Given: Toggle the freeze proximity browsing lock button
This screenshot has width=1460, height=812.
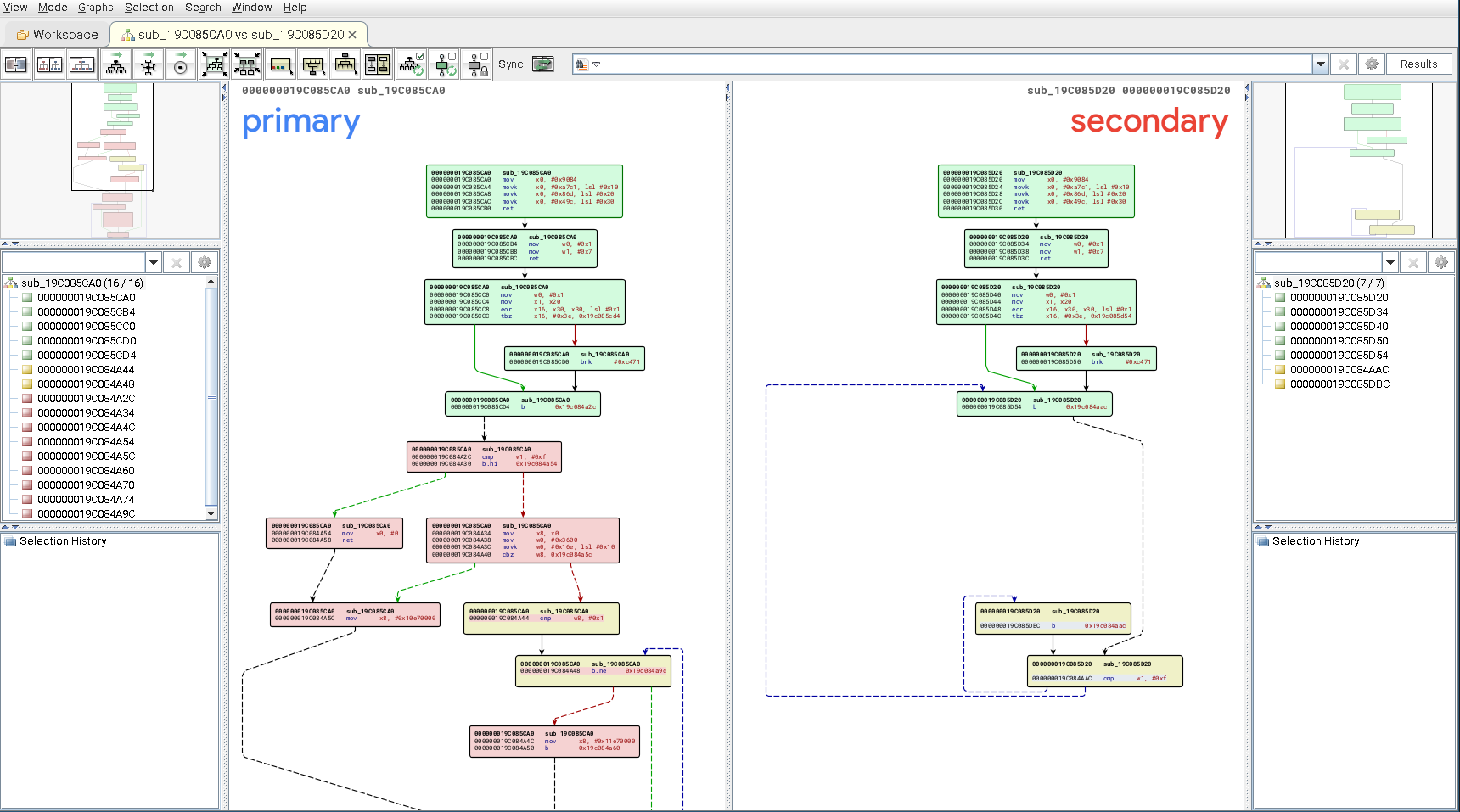Looking at the screenshot, I should (478, 64).
